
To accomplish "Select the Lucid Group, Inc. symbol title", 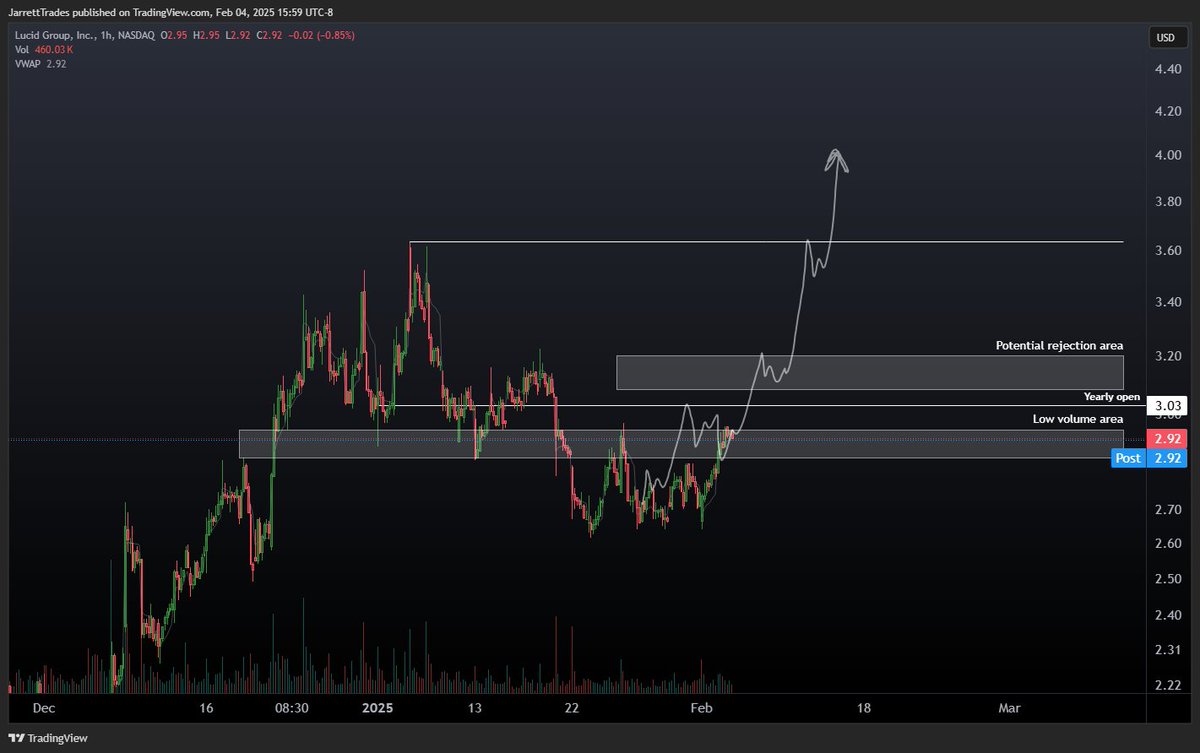I will (x=55, y=35).
